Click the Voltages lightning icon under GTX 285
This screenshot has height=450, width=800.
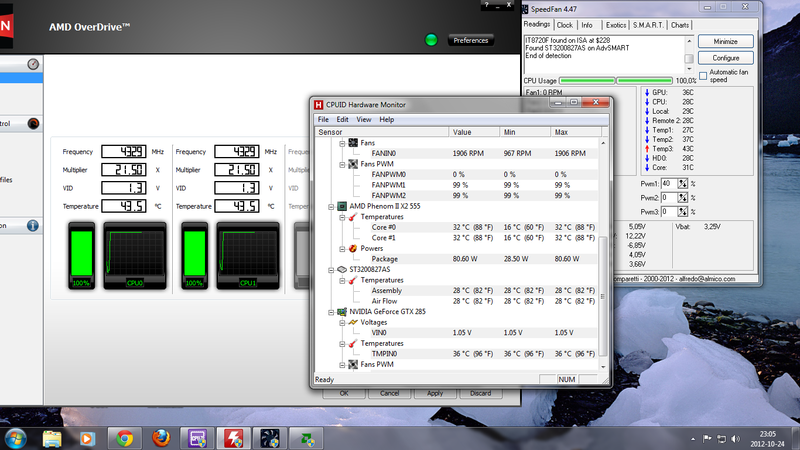pos(353,322)
